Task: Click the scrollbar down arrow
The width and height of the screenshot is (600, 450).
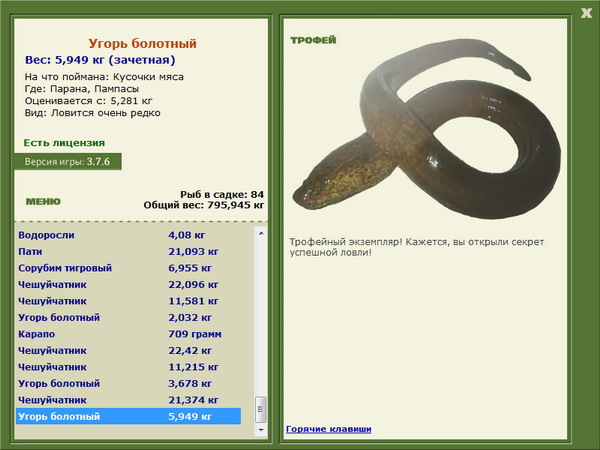Action: pyautogui.click(x=261, y=430)
